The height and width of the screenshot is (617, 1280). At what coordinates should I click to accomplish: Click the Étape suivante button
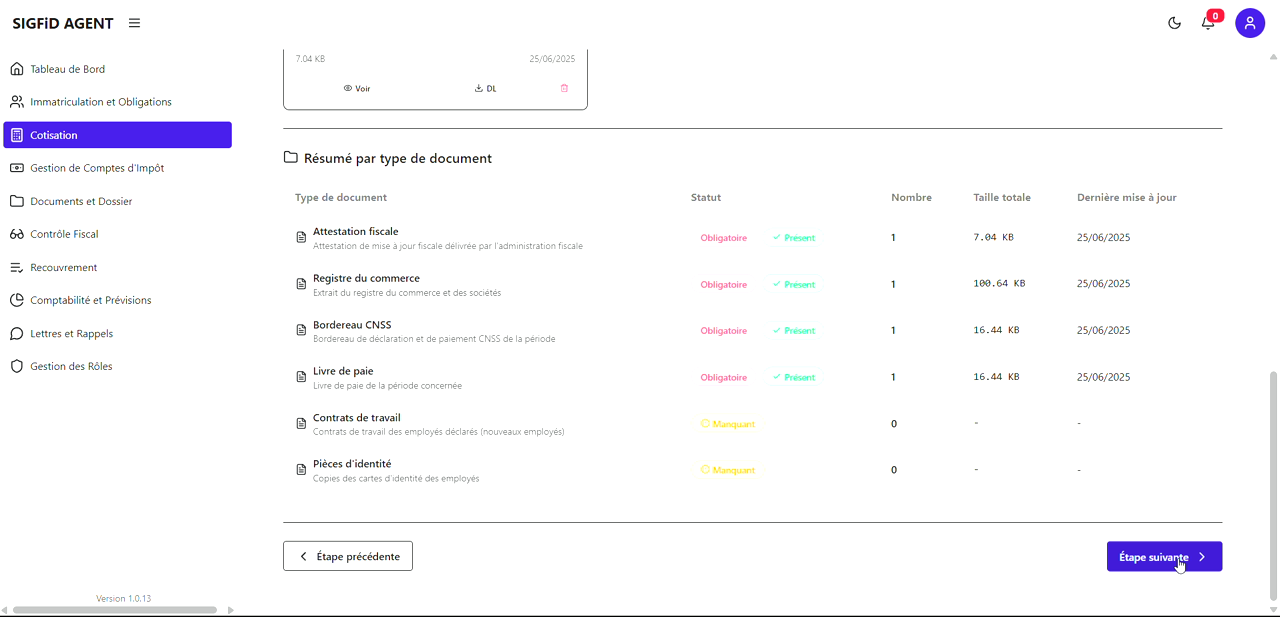1163,556
